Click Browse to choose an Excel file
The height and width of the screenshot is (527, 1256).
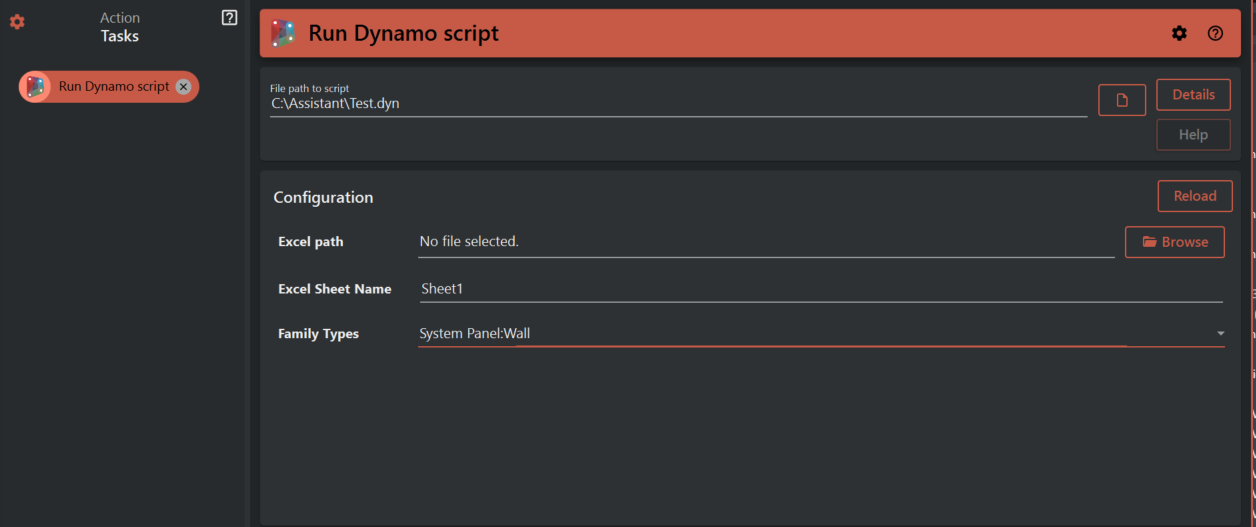tap(1175, 242)
